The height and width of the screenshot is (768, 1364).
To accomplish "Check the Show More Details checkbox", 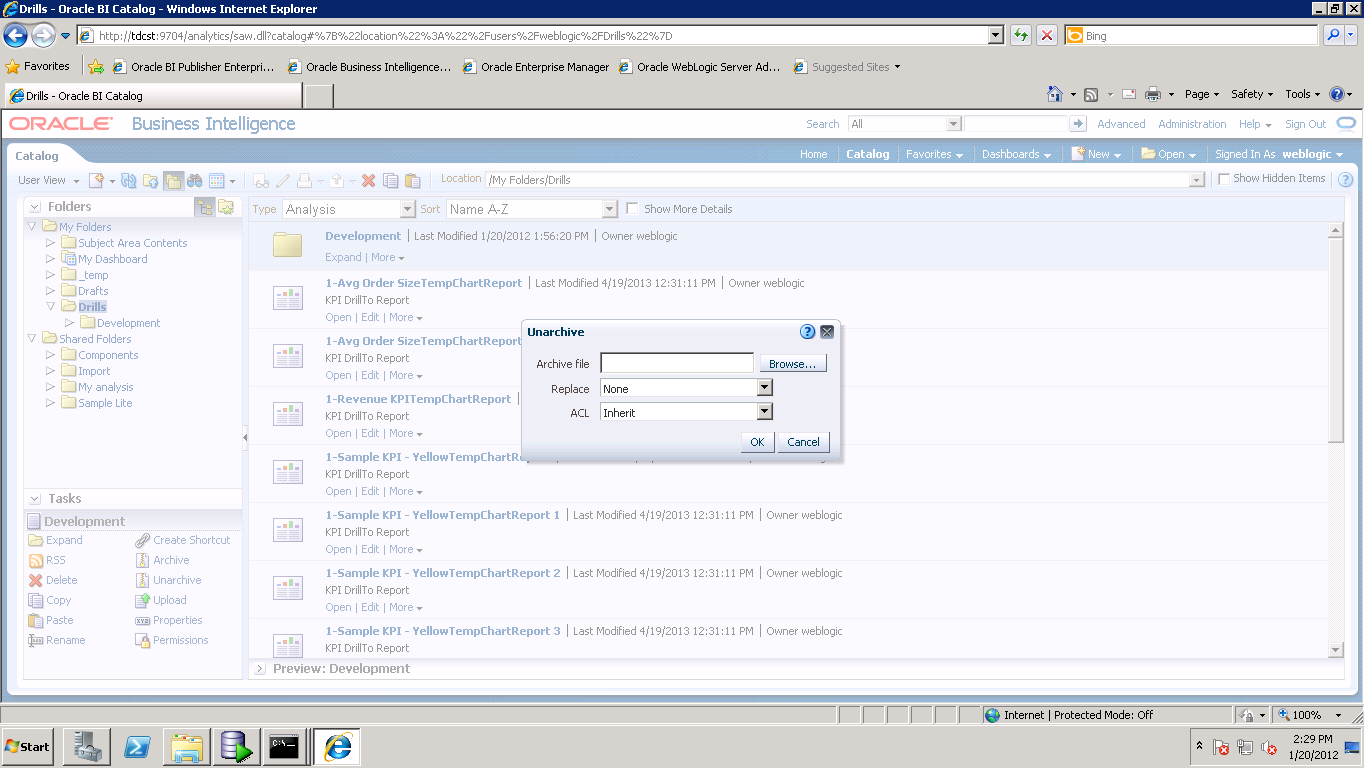I will point(632,209).
